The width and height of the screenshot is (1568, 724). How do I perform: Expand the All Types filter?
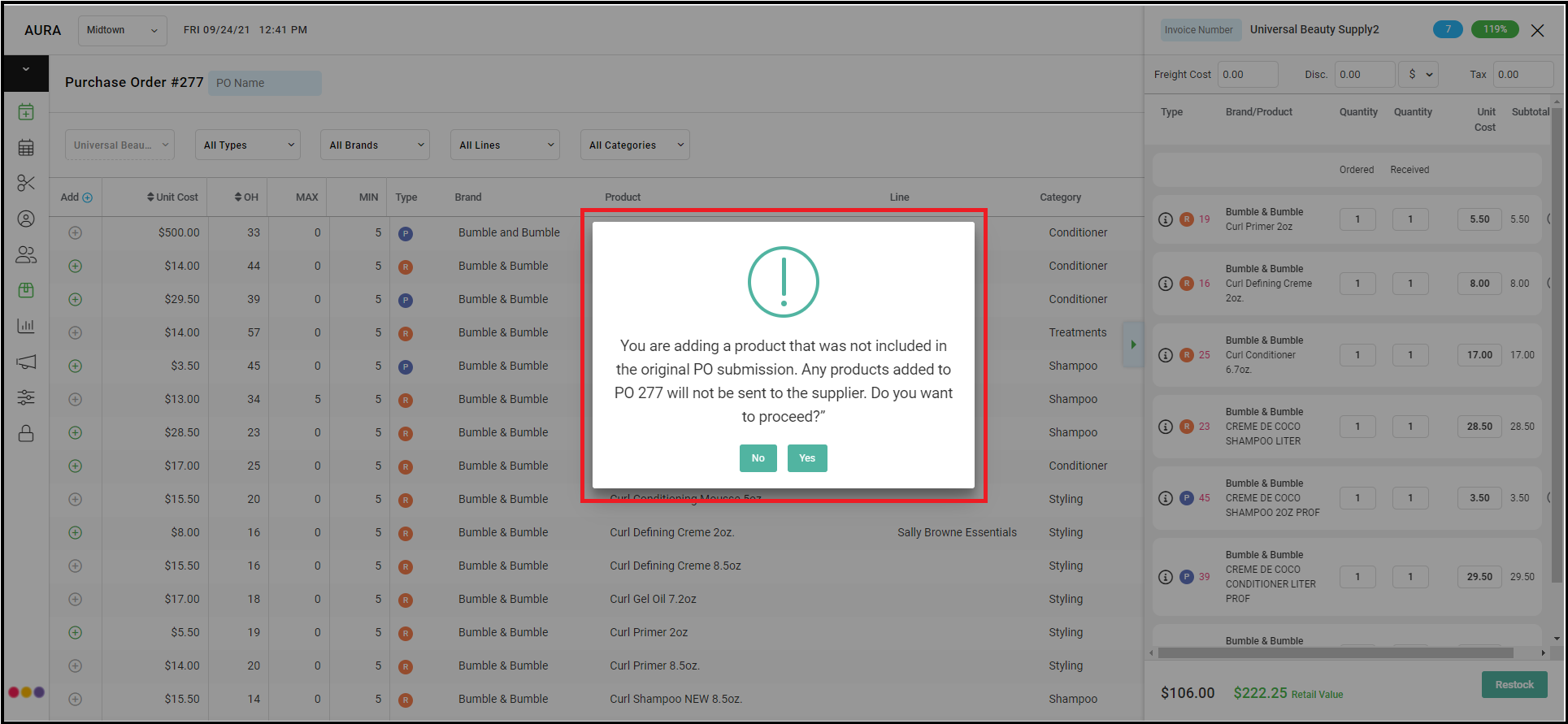click(248, 145)
